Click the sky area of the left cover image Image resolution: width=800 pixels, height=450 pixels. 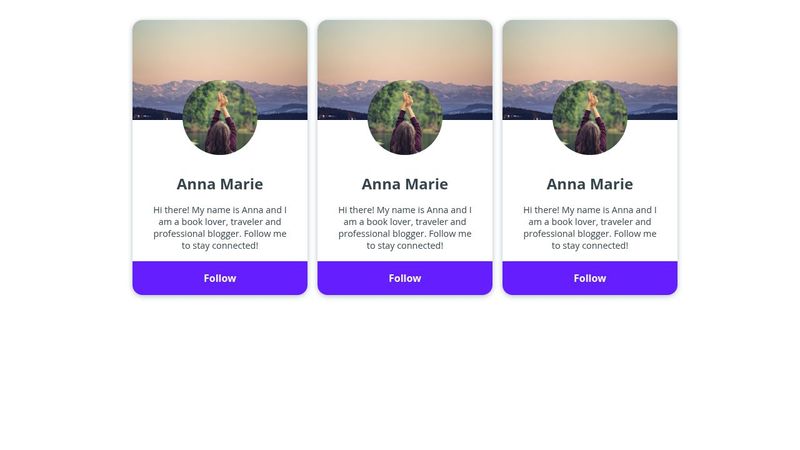[x=220, y=48]
